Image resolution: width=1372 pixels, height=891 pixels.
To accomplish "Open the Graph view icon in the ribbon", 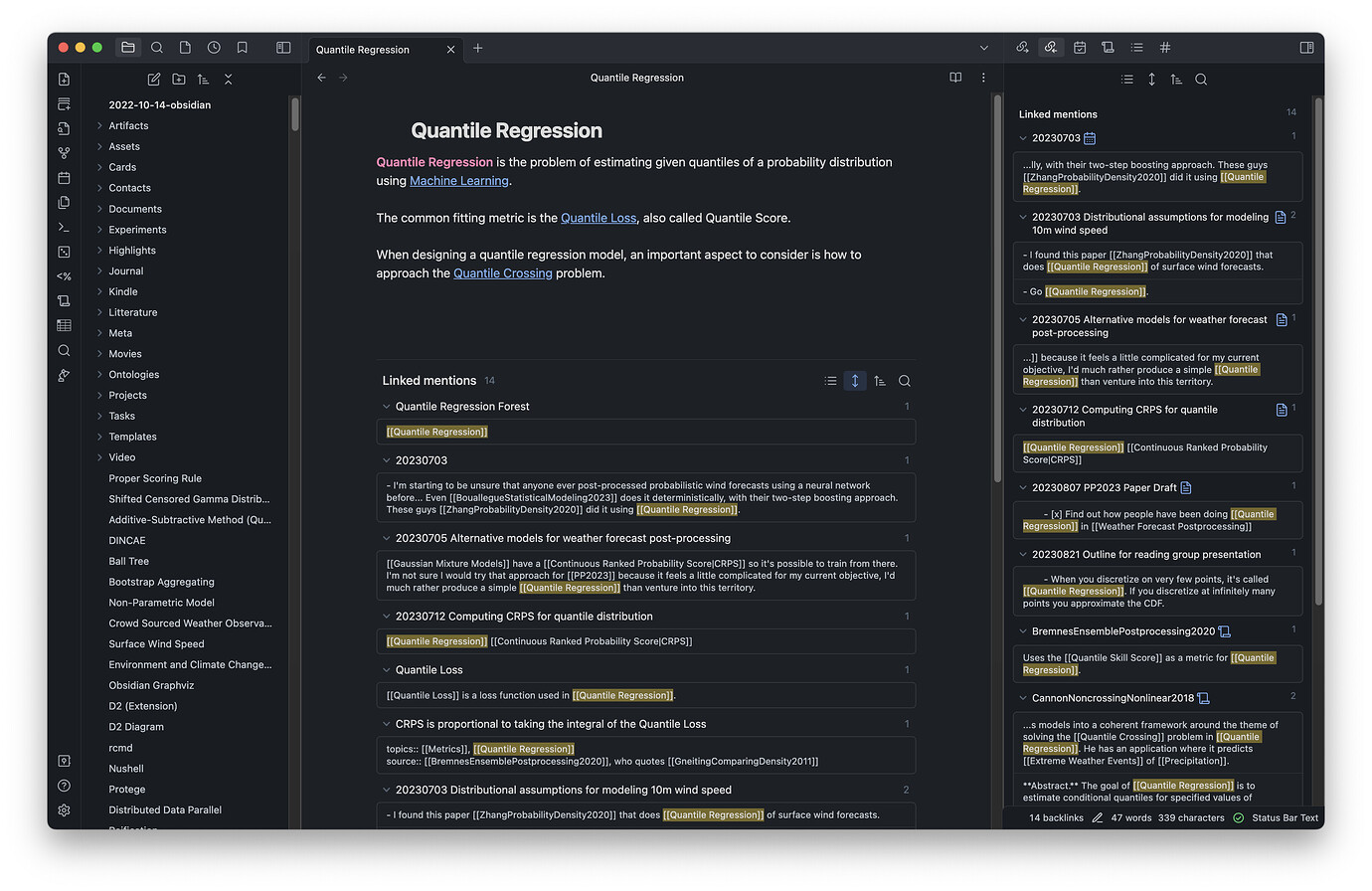I will (63, 154).
